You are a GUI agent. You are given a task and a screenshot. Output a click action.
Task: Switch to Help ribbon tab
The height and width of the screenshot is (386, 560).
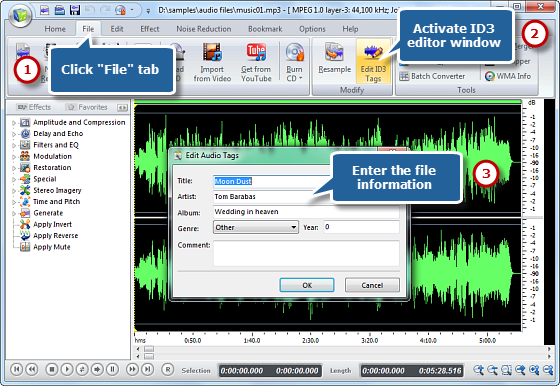(x=350, y=29)
